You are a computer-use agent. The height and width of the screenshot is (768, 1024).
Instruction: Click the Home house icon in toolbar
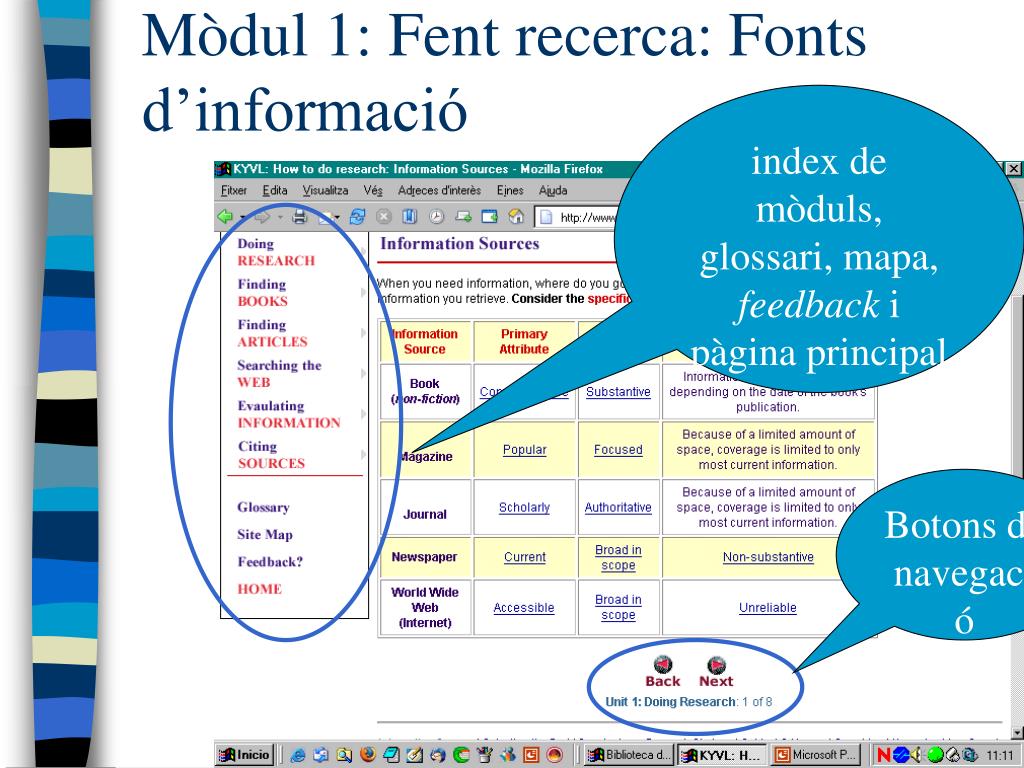pyautogui.click(x=516, y=216)
